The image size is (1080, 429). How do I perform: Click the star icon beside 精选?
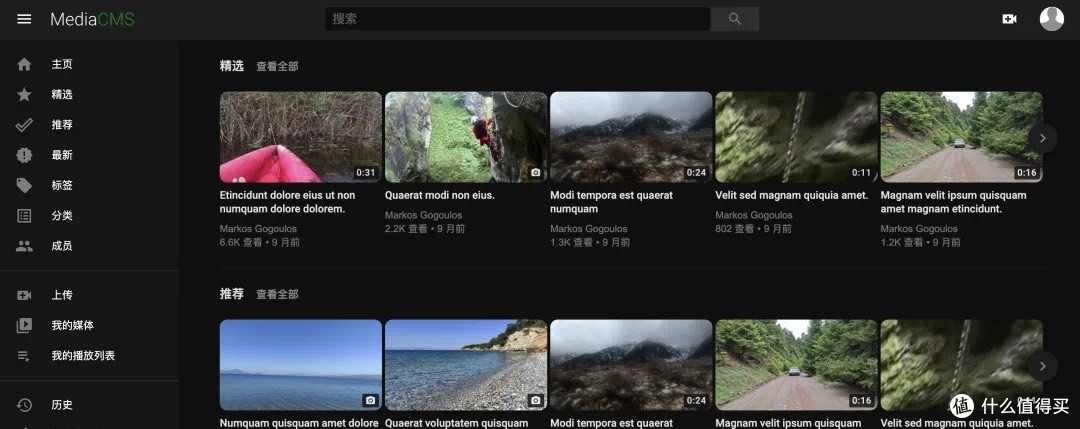(24, 94)
